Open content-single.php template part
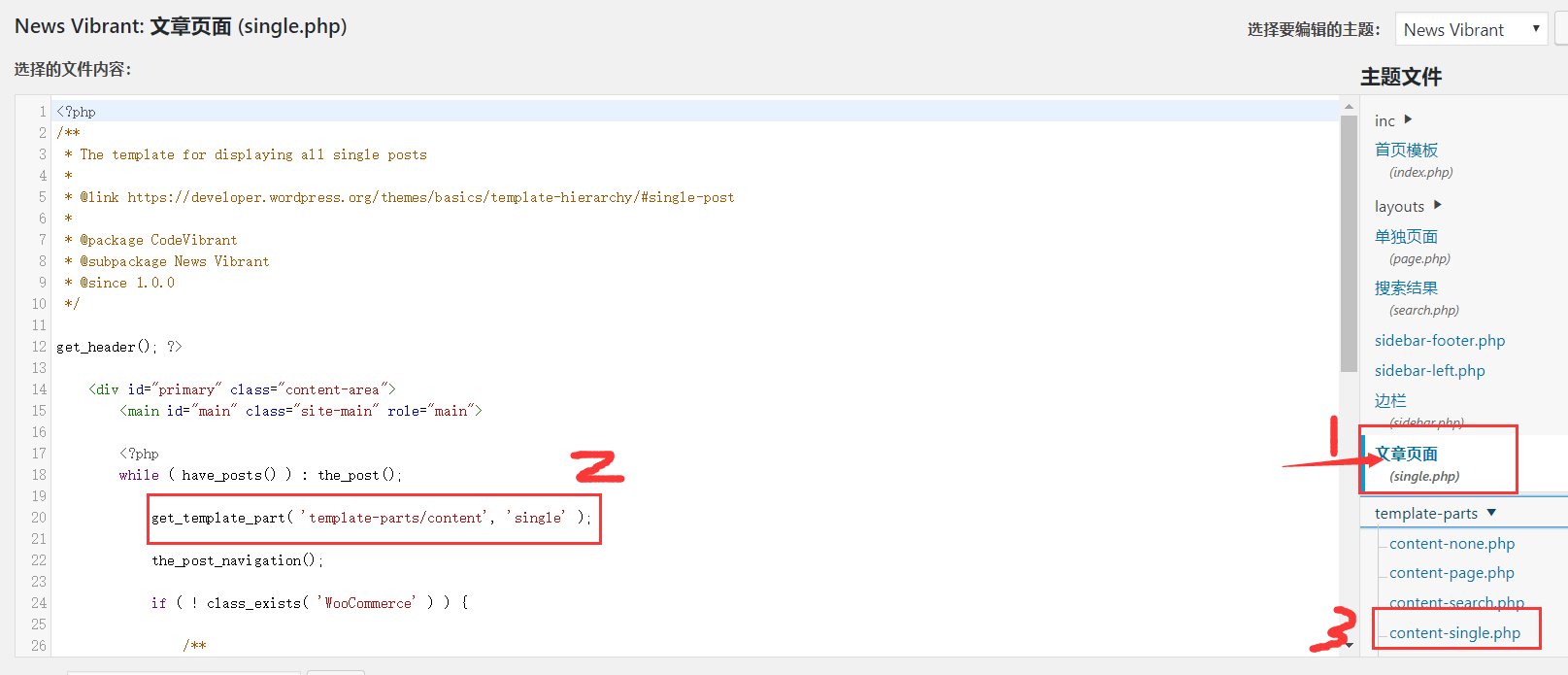Screen dimensions: 1568x675 click(1454, 632)
